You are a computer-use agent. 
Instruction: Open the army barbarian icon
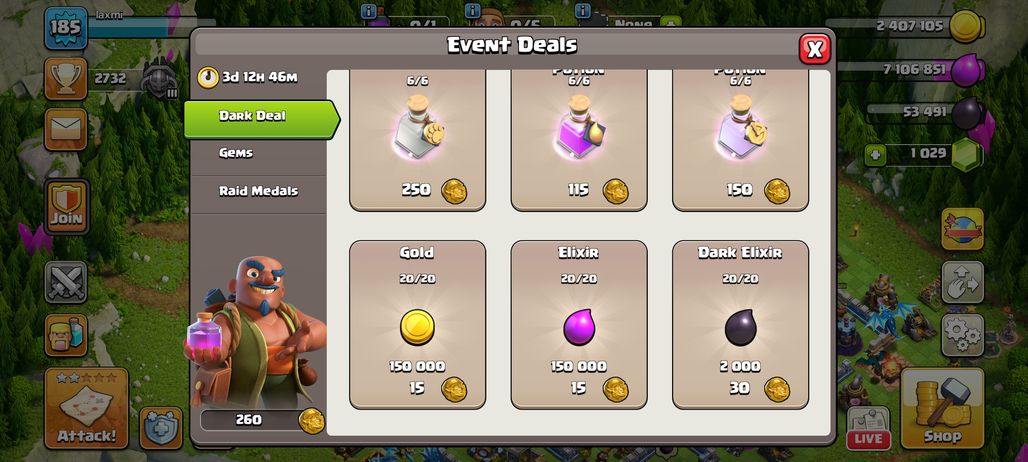pos(66,335)
